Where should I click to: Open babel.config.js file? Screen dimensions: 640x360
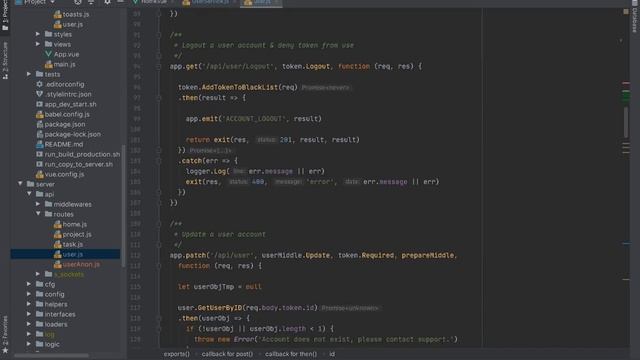pos(63,114)
